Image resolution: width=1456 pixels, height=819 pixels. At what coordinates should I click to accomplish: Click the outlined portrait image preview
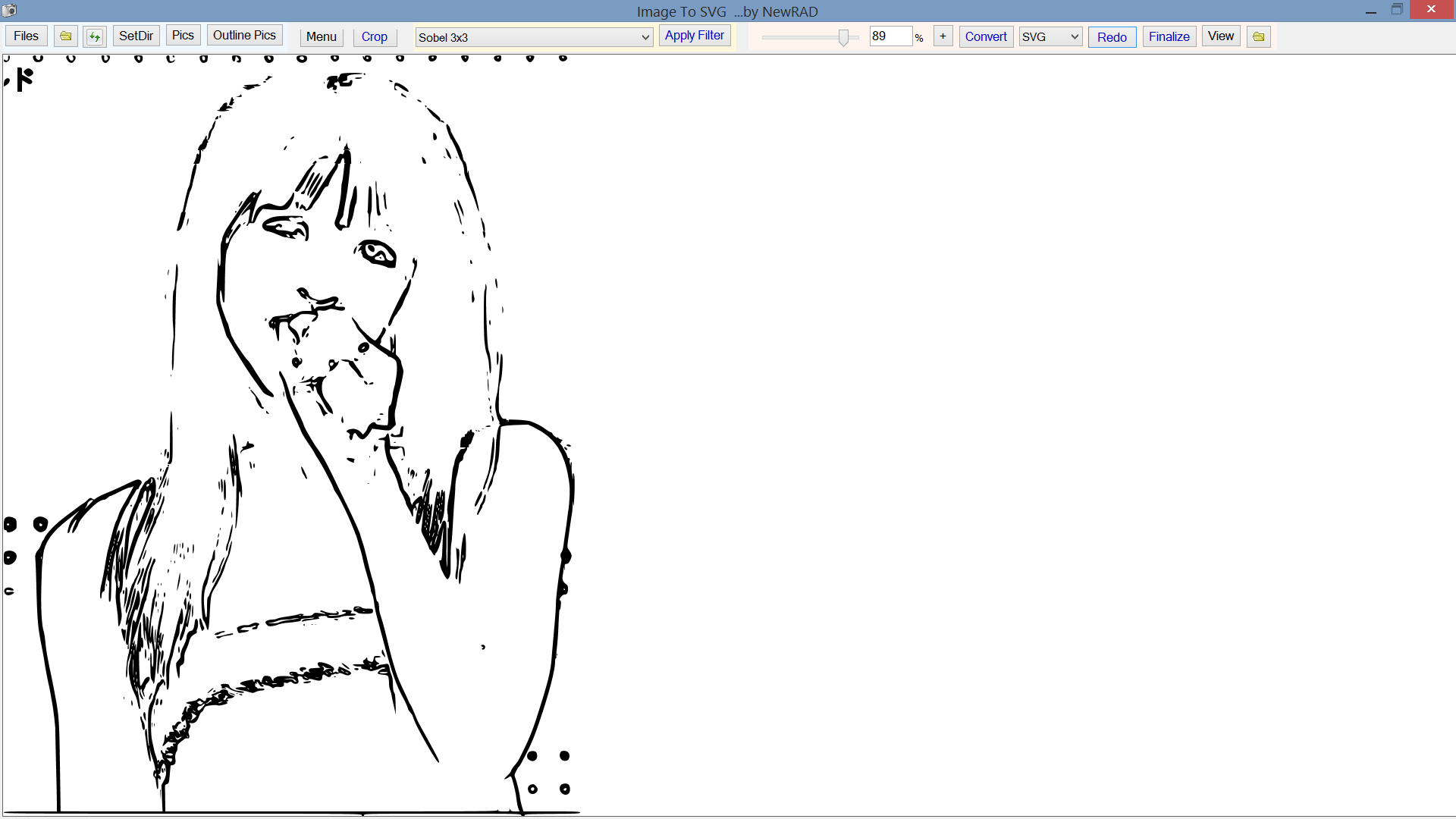[292, 435]
